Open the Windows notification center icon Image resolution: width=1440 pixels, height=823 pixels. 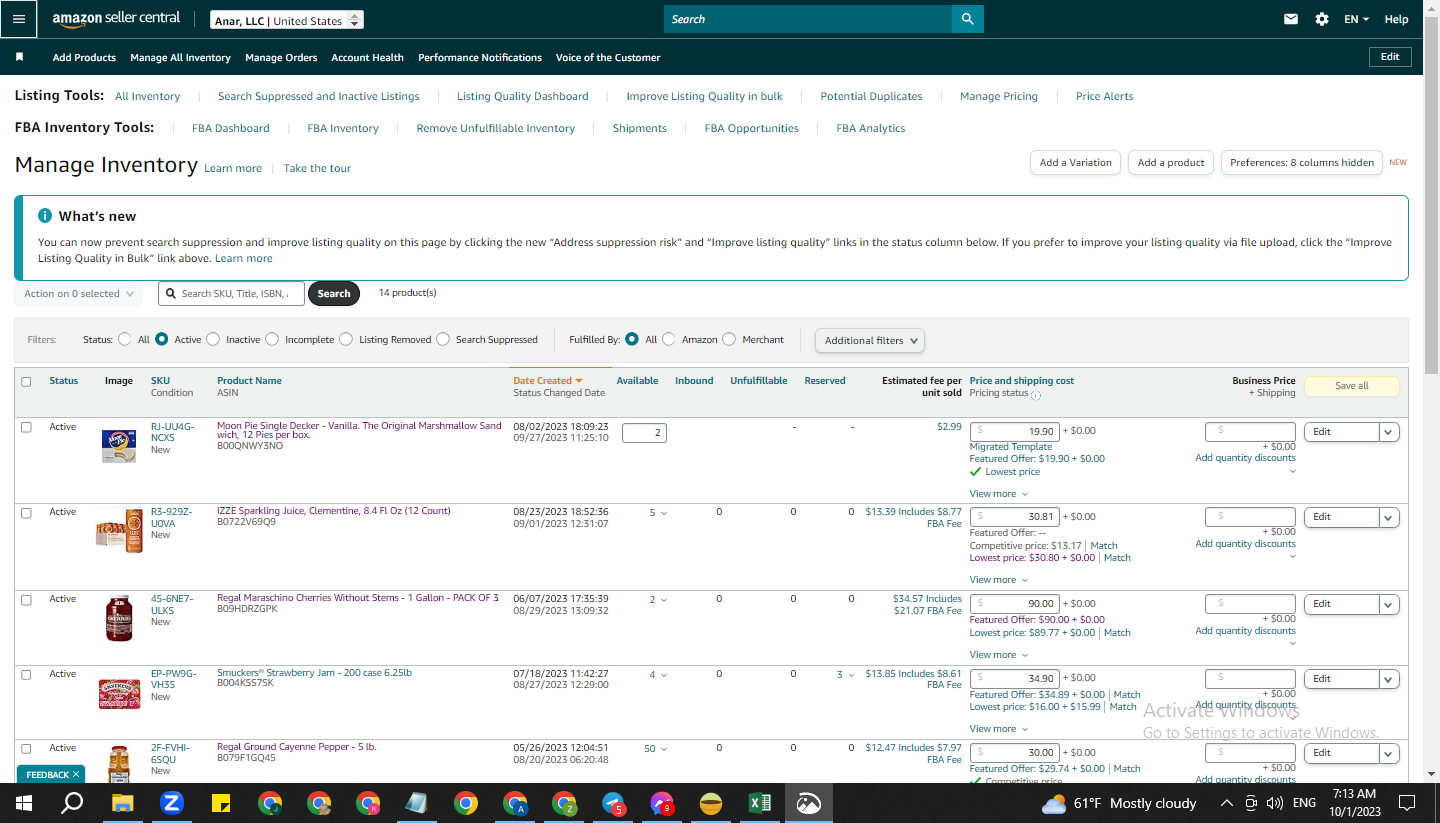pyautogui.click(x=1407, y=803)
